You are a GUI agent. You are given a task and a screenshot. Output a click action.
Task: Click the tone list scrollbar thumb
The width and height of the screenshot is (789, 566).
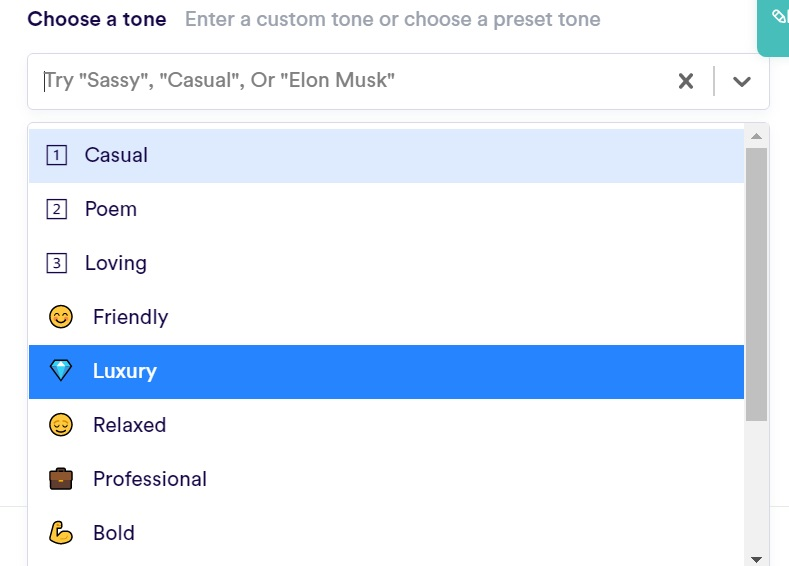point(756,285)
